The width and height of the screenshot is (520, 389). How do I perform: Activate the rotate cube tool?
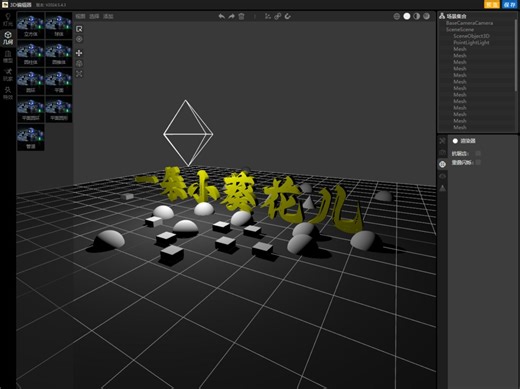click(x=79, y=63)
